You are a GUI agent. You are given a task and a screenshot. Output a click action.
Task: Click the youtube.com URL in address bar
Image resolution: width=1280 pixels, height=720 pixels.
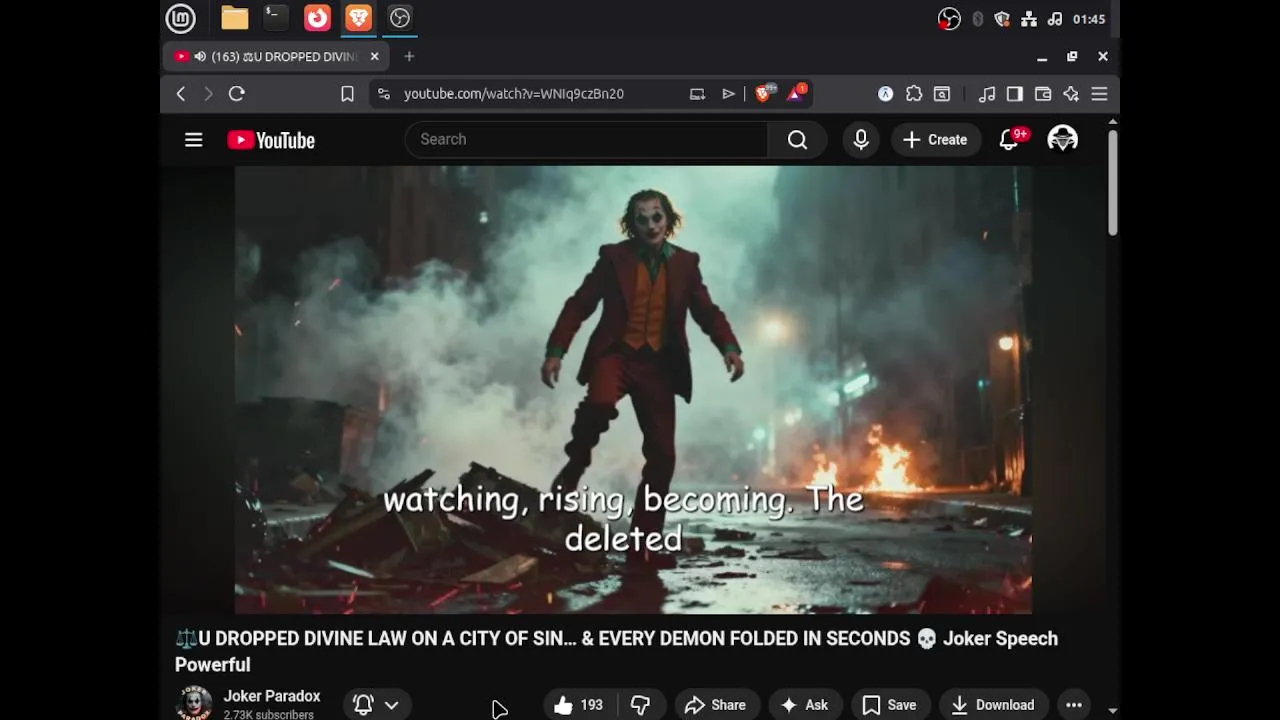tap(514, 94)
